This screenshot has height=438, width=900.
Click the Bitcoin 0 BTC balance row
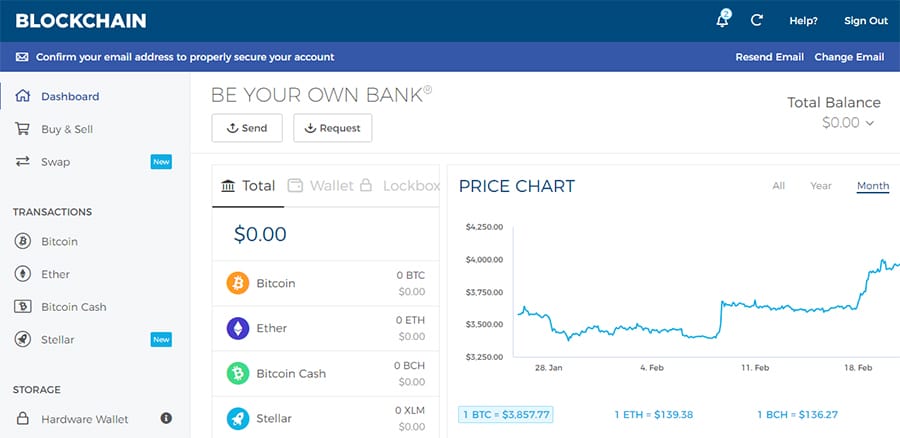pyautogui.click(x=325, y=283)
